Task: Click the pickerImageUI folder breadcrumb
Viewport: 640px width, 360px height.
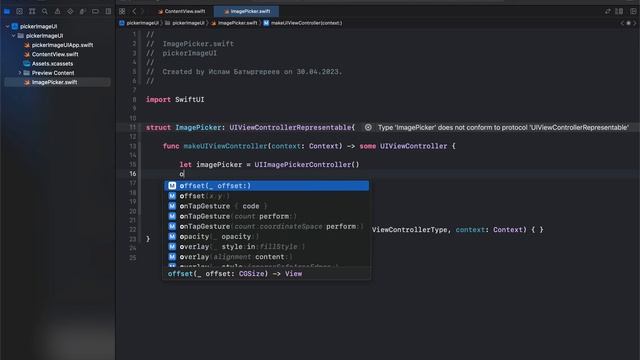Action: (185, 23)
